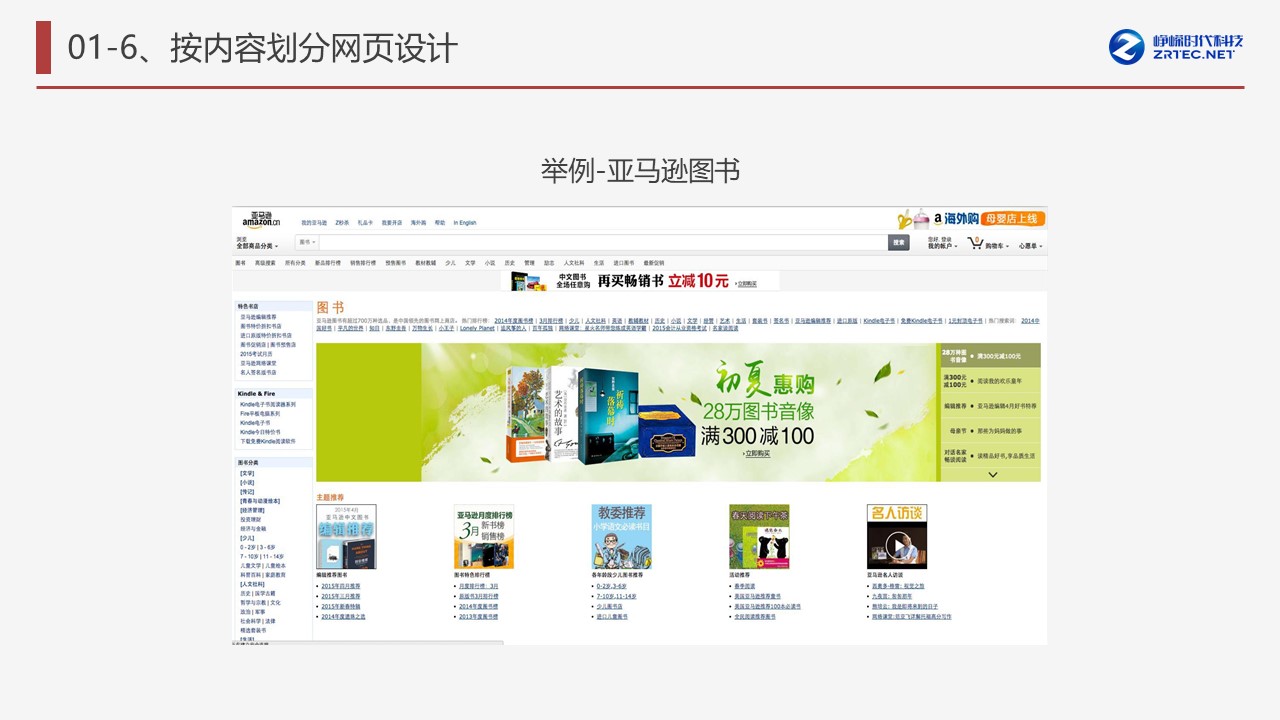Open the 春天阅读下午茶 thumbnail

coord(759,537)
